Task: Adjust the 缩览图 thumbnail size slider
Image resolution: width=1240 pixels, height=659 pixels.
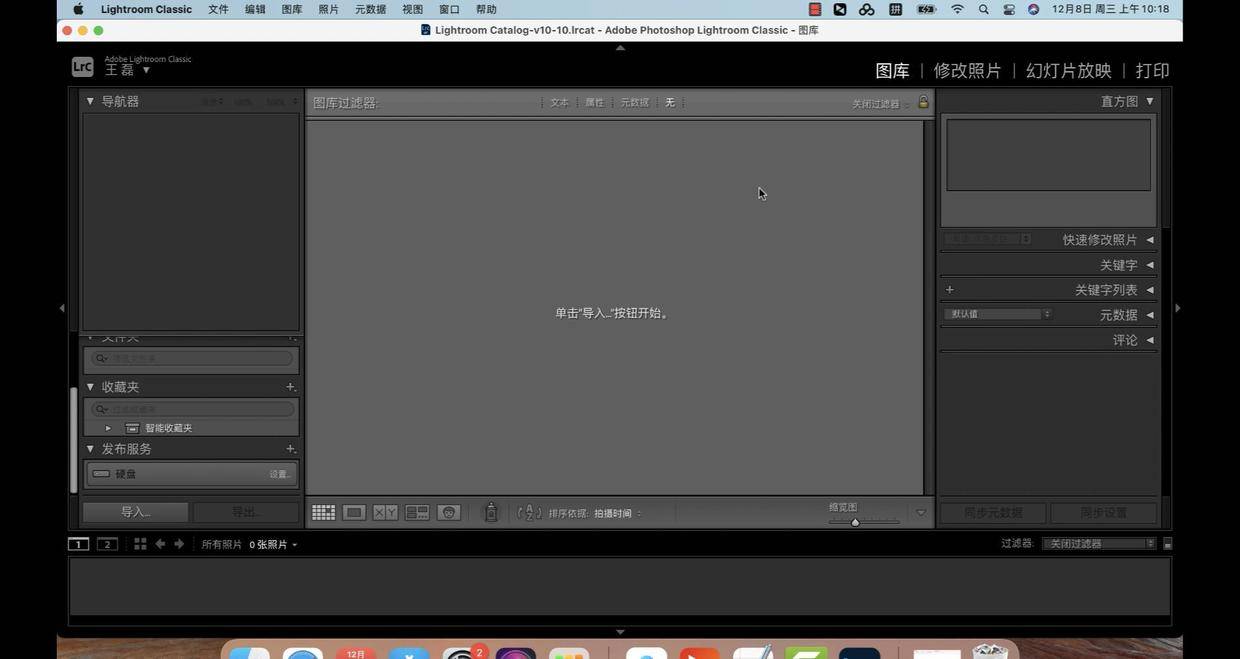Action: (855, 522)
